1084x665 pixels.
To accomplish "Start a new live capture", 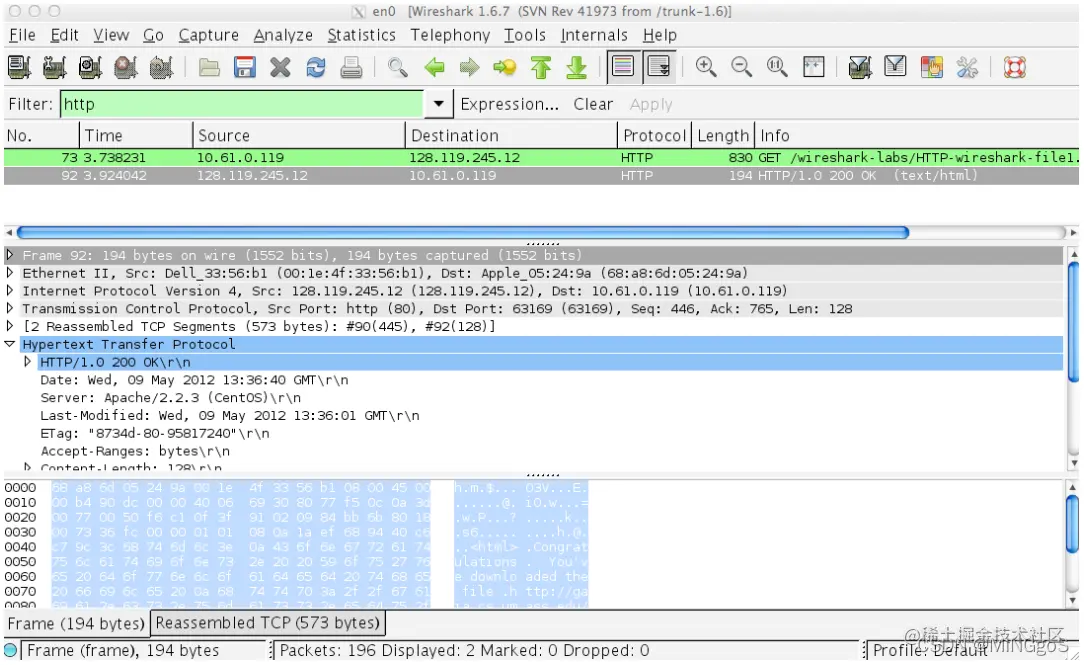I will [90, 67].
